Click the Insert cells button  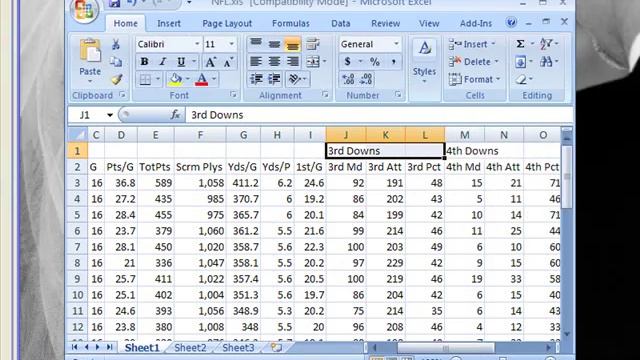pyautogui.click(x=472, y=44)
